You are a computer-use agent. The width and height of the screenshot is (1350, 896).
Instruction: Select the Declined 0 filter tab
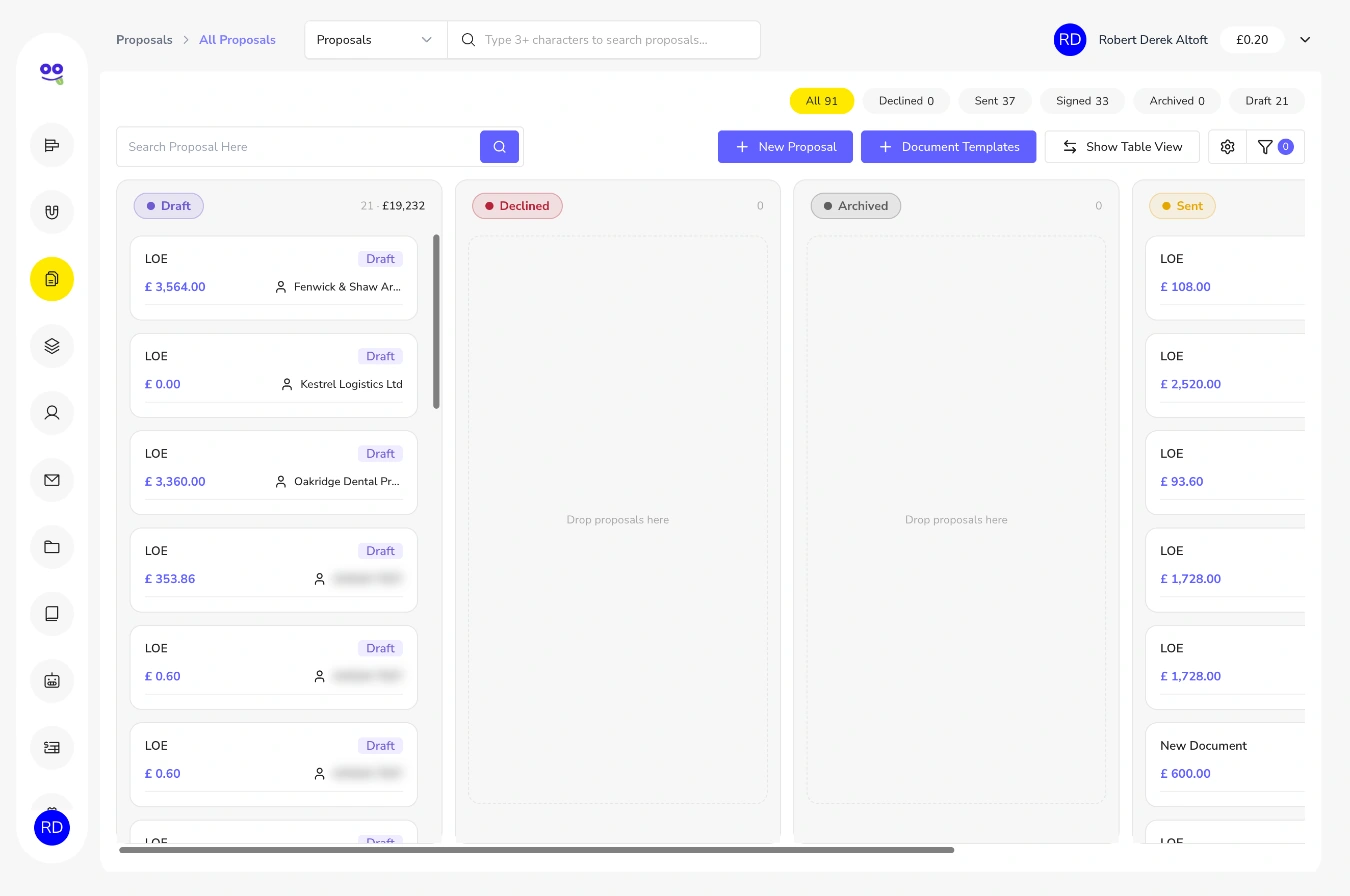906,101
